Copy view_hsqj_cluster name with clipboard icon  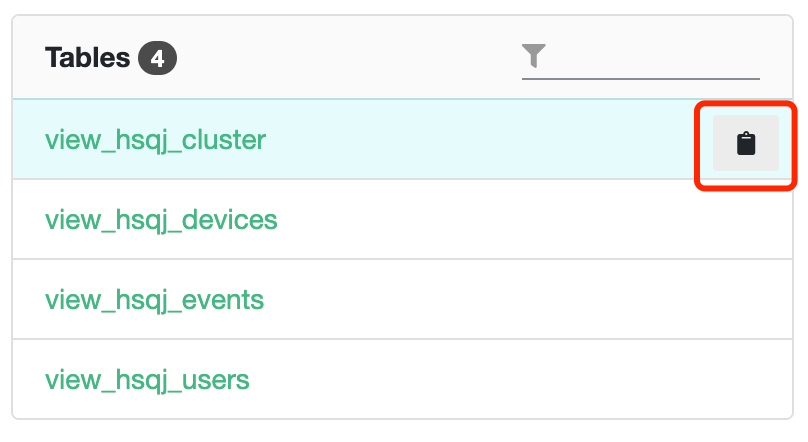pos(745,143)
